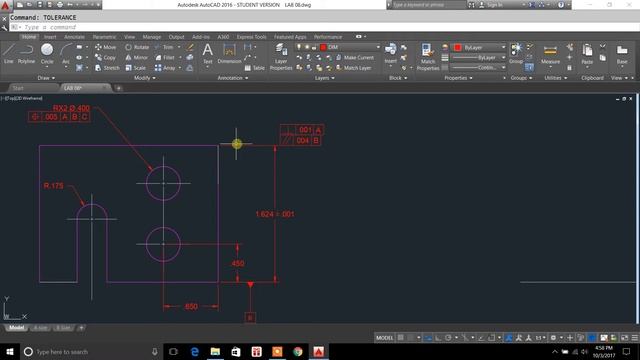
Task: Select the Polyline tool
Action: pyautogui.click(x=26, y=54)
